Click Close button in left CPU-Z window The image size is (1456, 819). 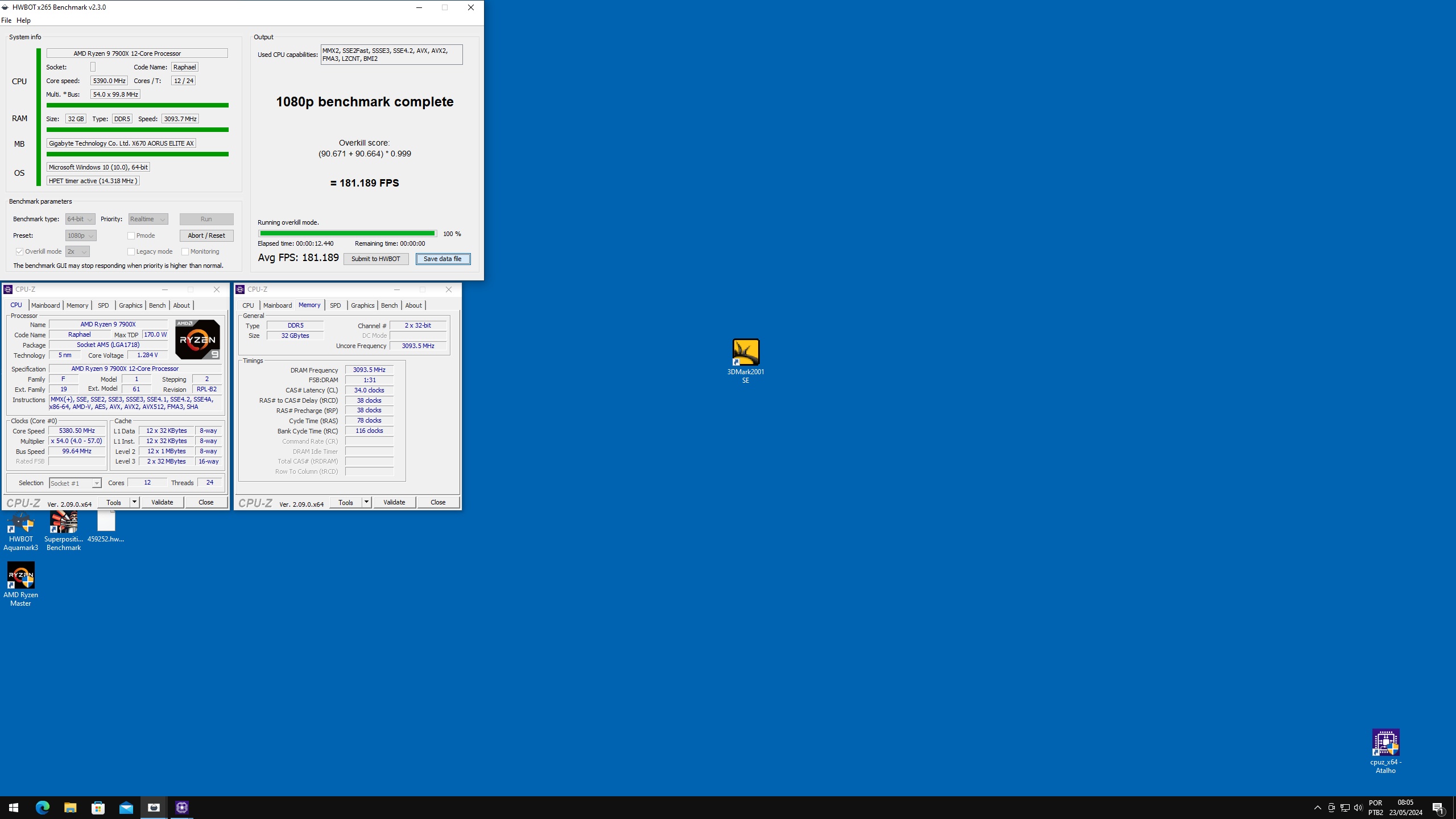(x=206, y=502)
